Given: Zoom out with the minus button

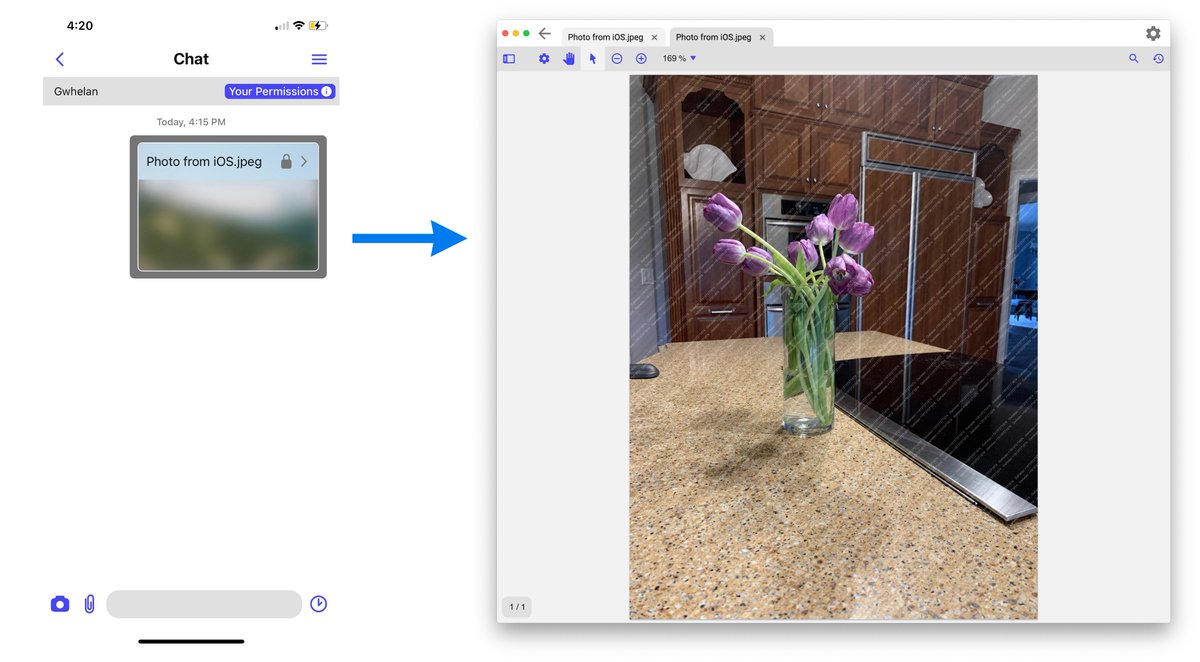Looking at the screenshot, I should click(x=617, y=59).
